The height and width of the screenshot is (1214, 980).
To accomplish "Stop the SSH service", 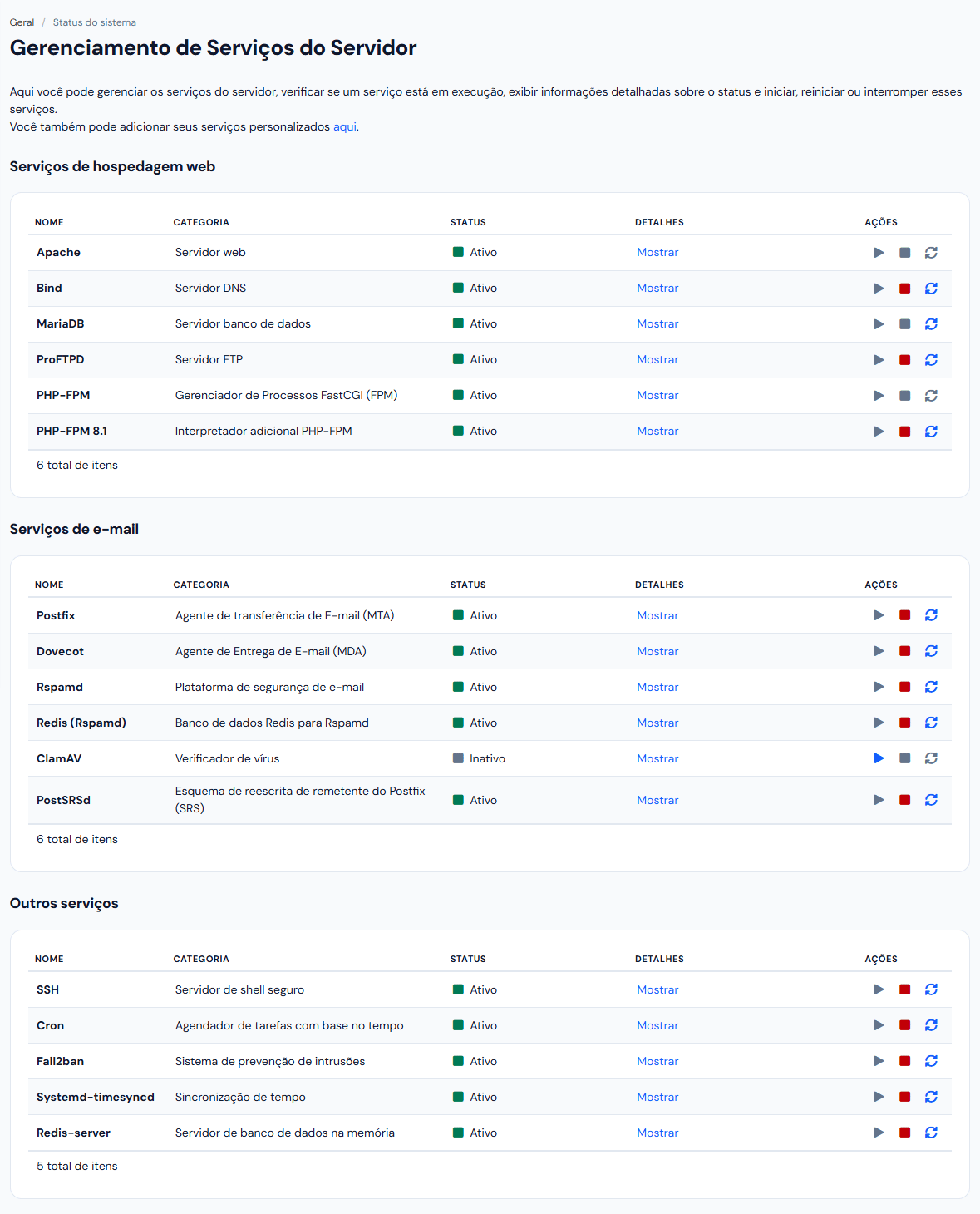I will pyautogui.click(x=905, y=989).
